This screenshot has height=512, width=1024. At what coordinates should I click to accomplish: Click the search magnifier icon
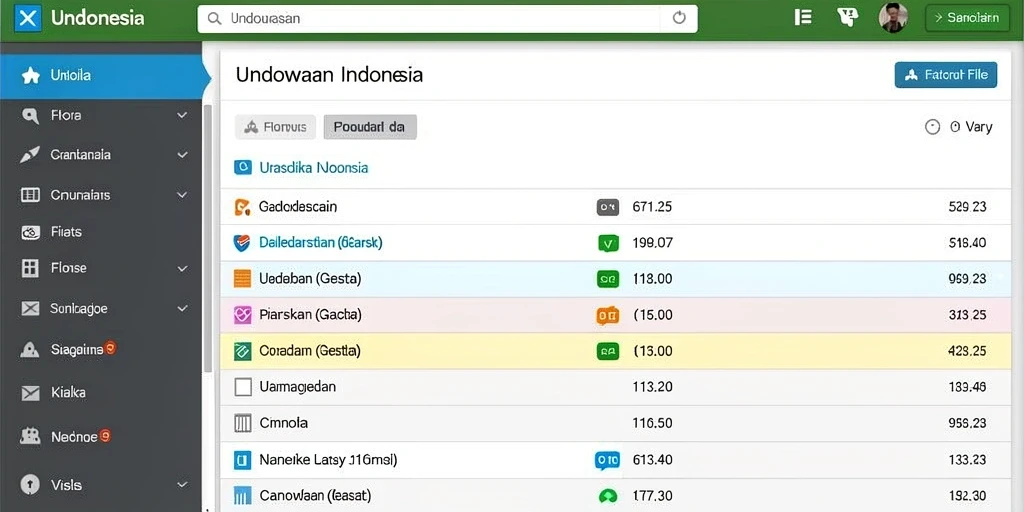pyautogui.click(x=214, y=18)
